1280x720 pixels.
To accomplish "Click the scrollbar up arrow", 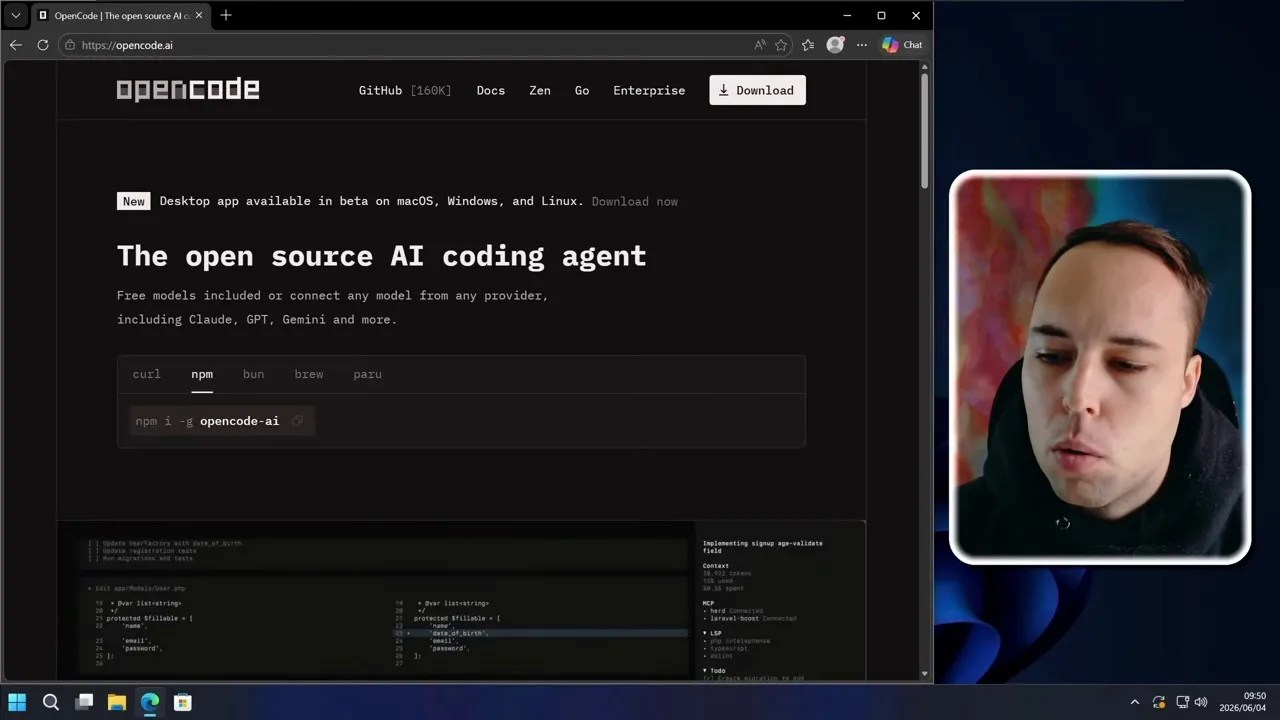I will pyautogui.click(x=925, y=67).
